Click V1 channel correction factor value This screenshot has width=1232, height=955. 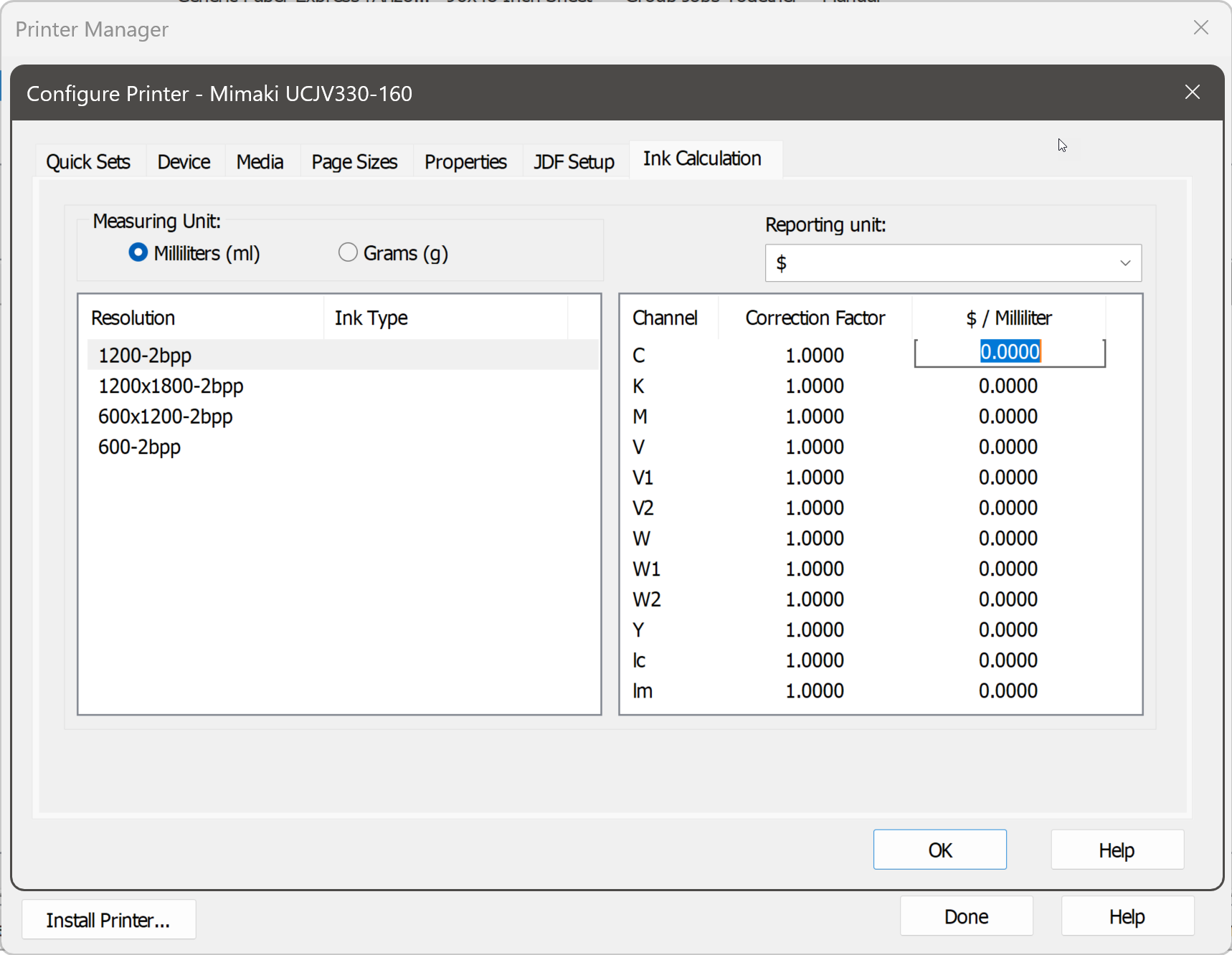[815, 477]
